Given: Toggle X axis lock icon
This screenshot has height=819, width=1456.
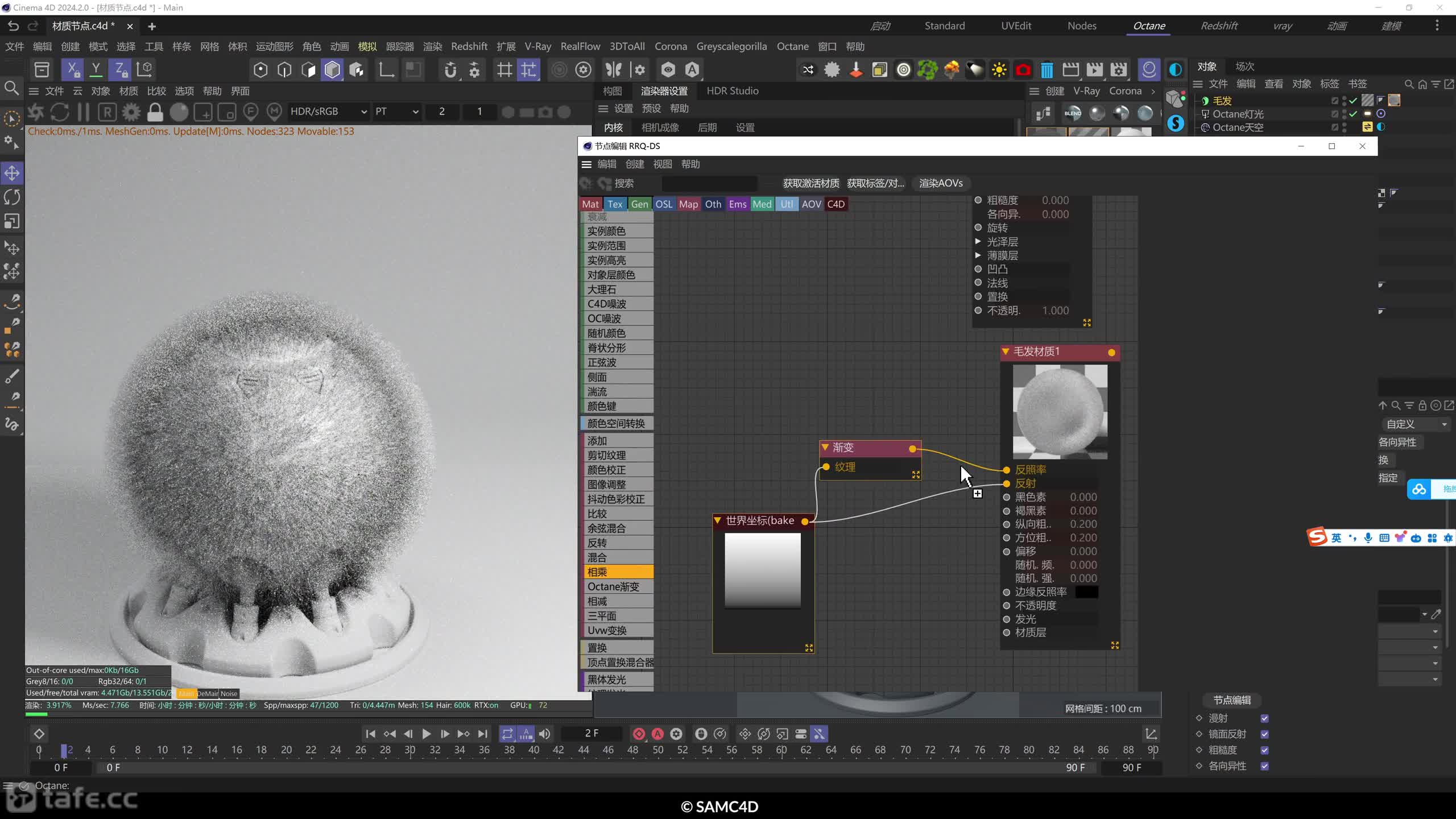Looking at the screenshot, I should point(72,69).
